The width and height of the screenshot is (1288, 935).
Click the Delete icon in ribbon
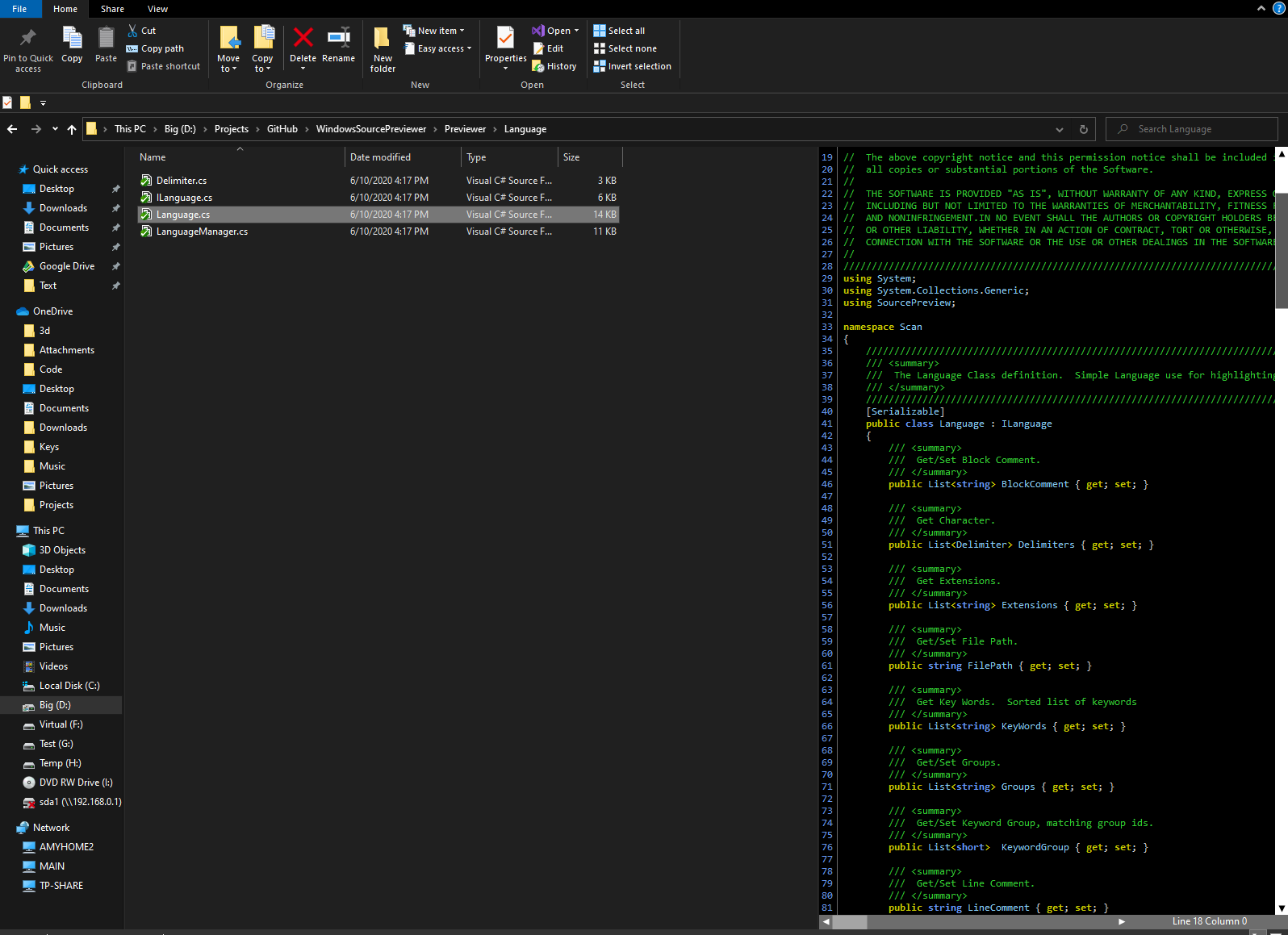[303, 39]
